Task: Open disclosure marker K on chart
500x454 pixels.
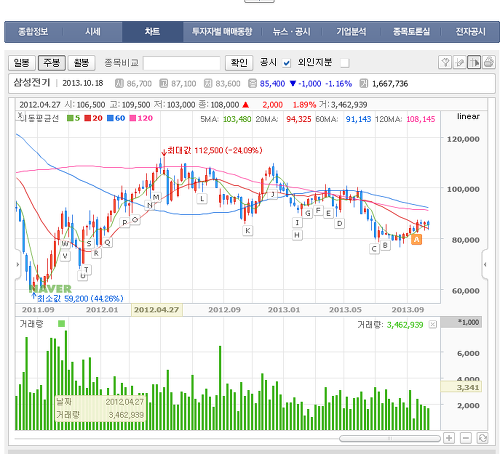Action: pyautogui.click(x=248, y=230)
